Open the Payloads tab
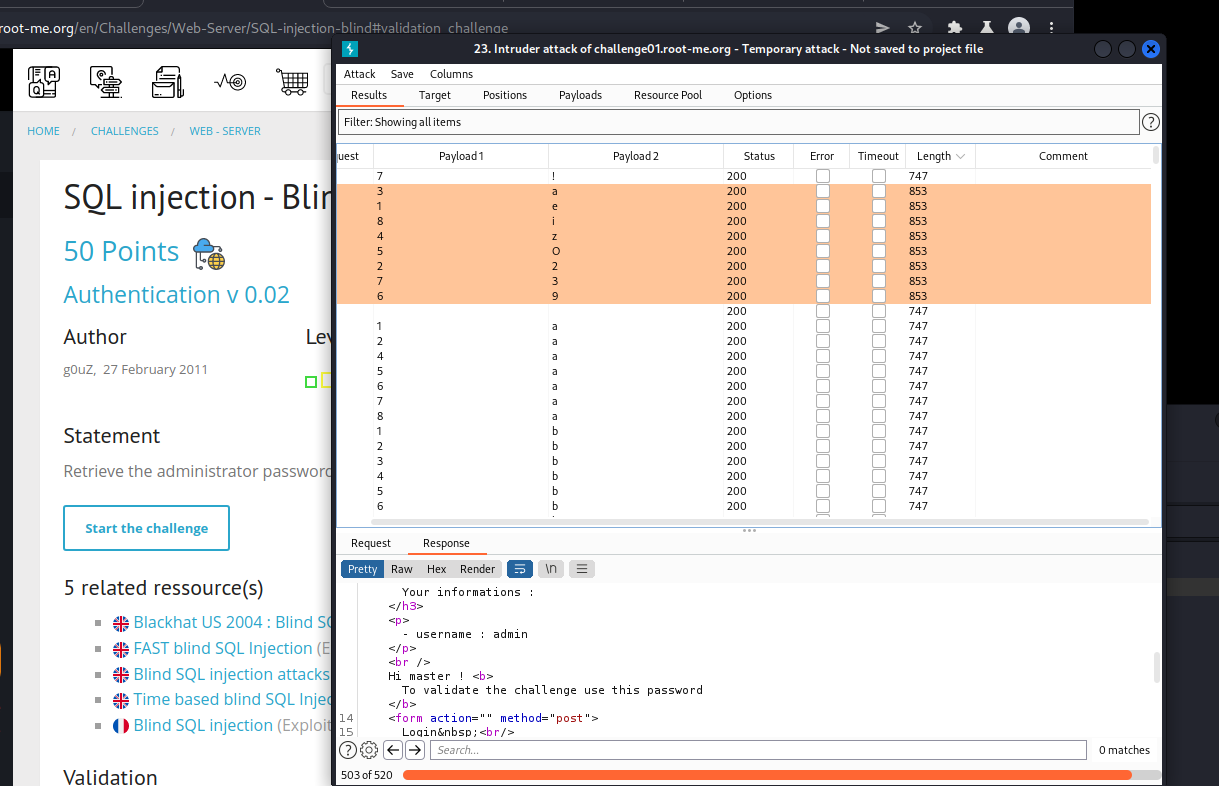The width and height of the screenshot is (1219, 786). tap(581, 95)
